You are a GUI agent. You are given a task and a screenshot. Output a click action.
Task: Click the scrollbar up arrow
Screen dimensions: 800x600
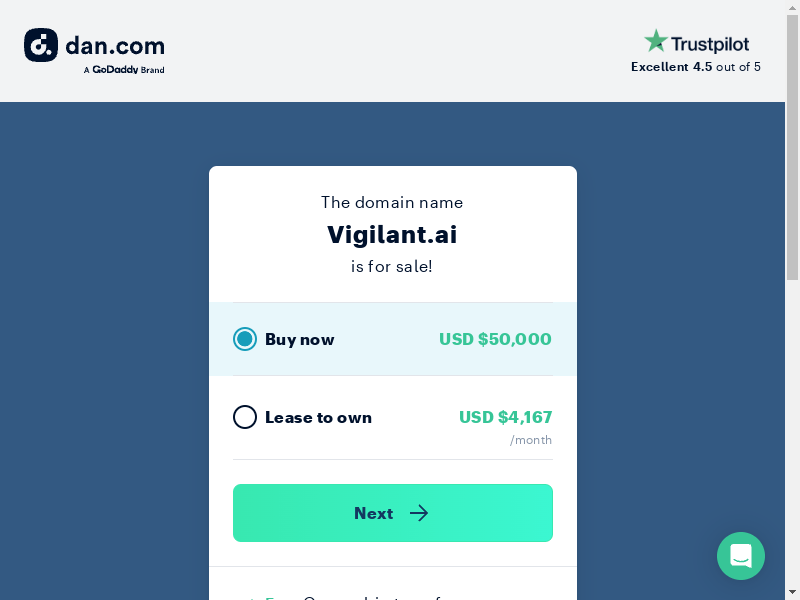coord(792,7)
